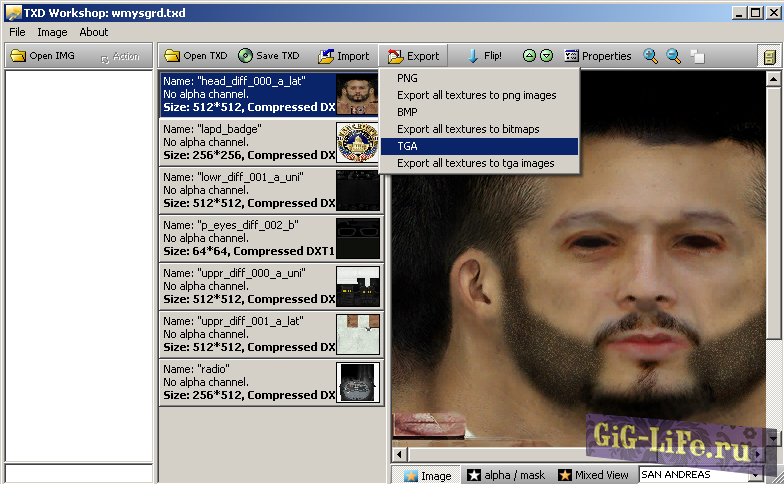This screenshot has width=784, height=484.
Task: Toggle the Export dropdown button
Action: point(413,56)
